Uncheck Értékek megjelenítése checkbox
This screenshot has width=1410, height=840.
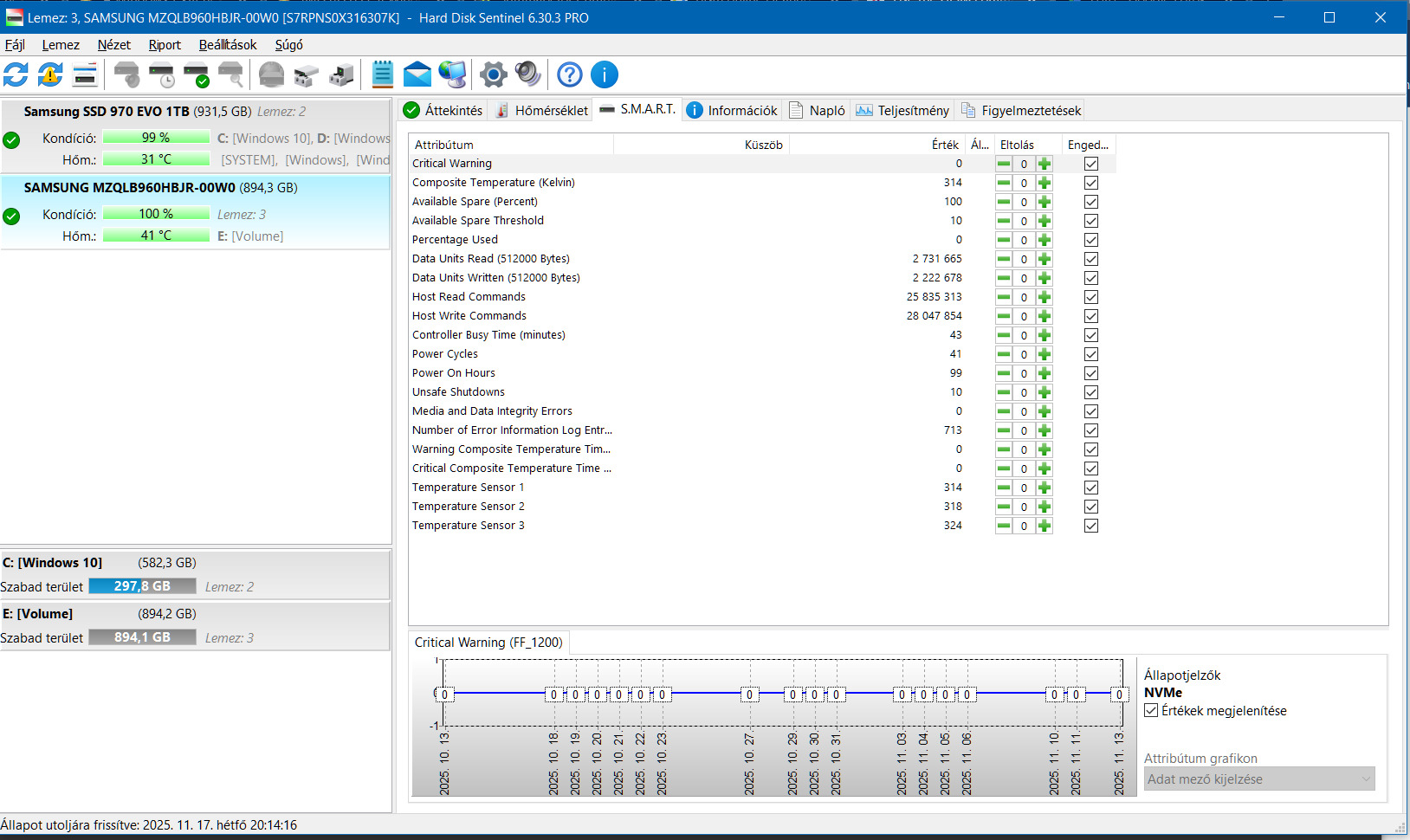(x=1151, y=711)
